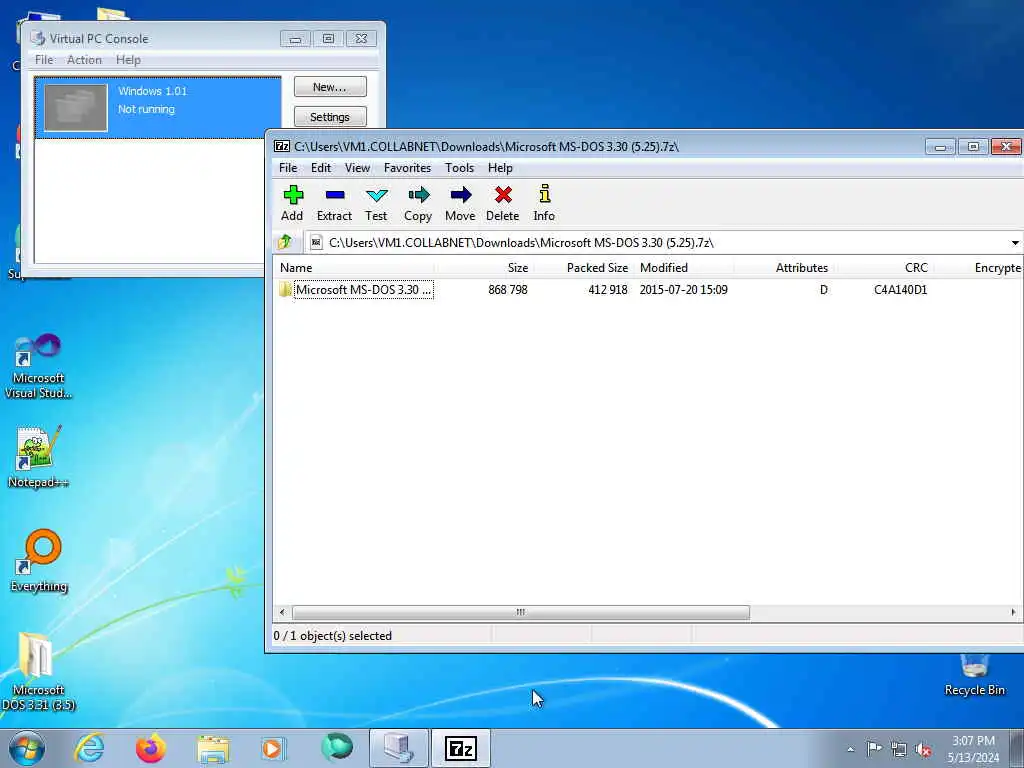Click the 2015-07-20 15:09 modified date
The height and width of the screenshot is (768, 1024).
683,289
